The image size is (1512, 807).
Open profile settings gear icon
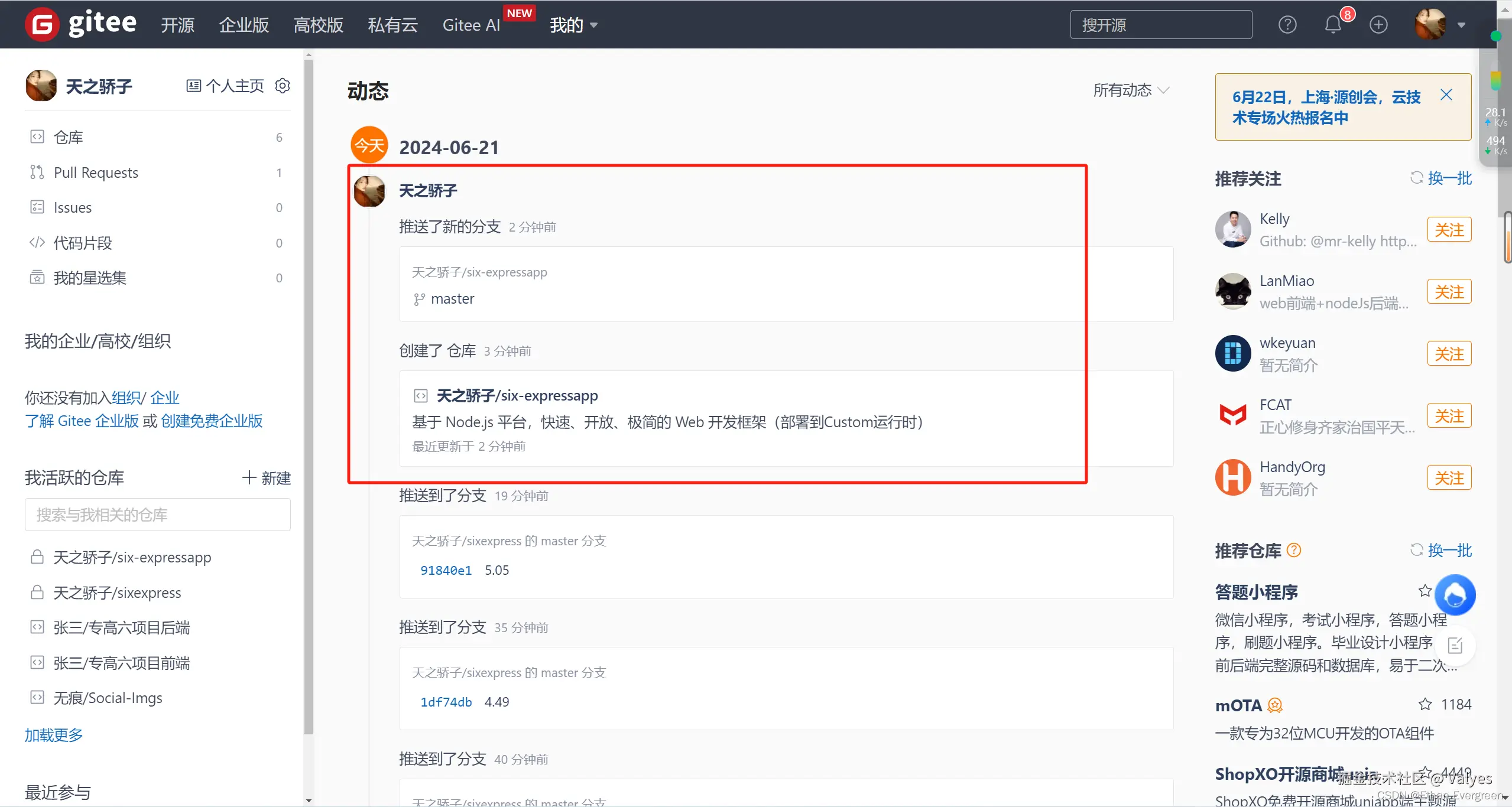(283, 86)
